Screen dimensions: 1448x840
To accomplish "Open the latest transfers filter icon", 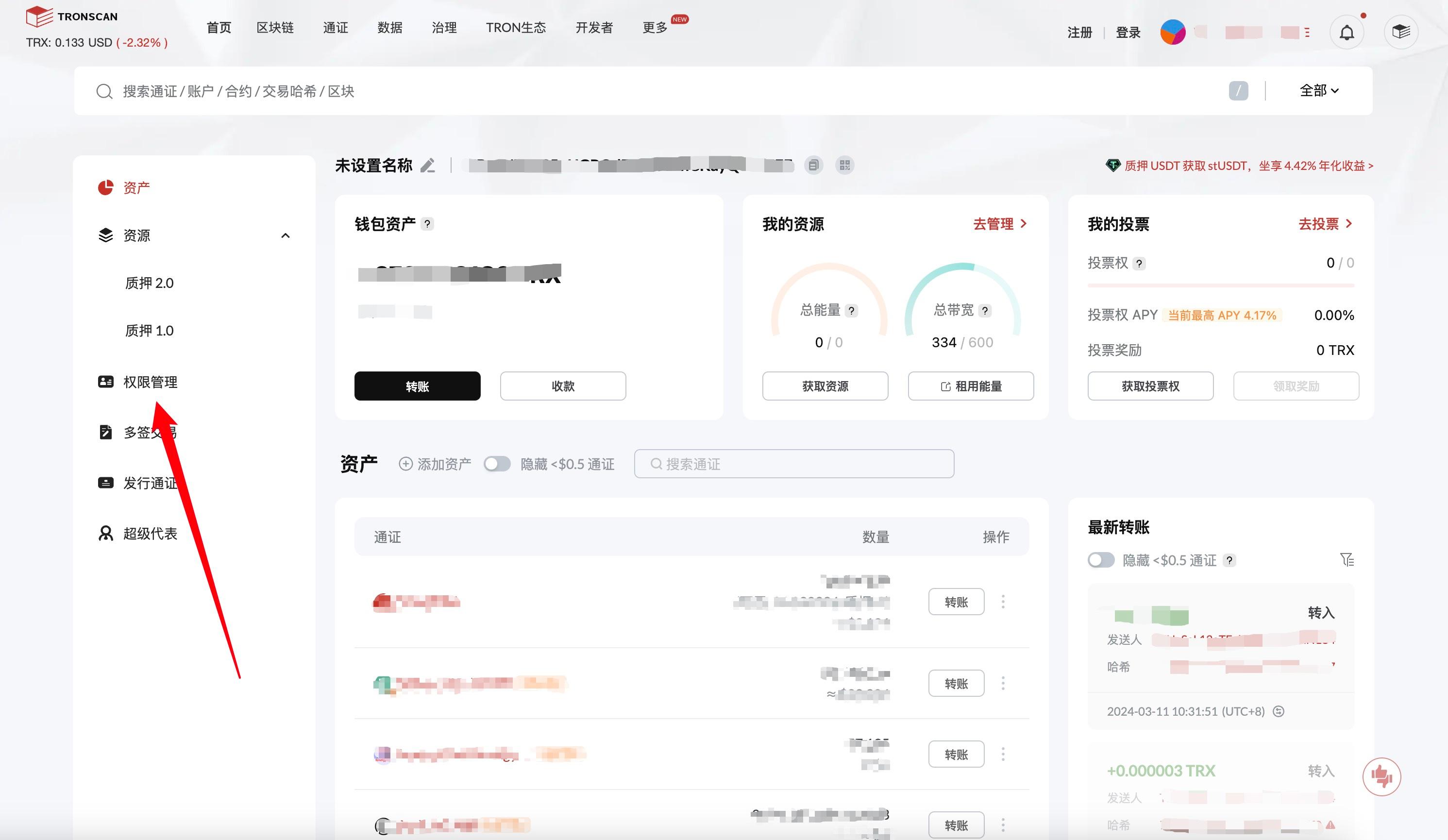I will click(1347, 560).
